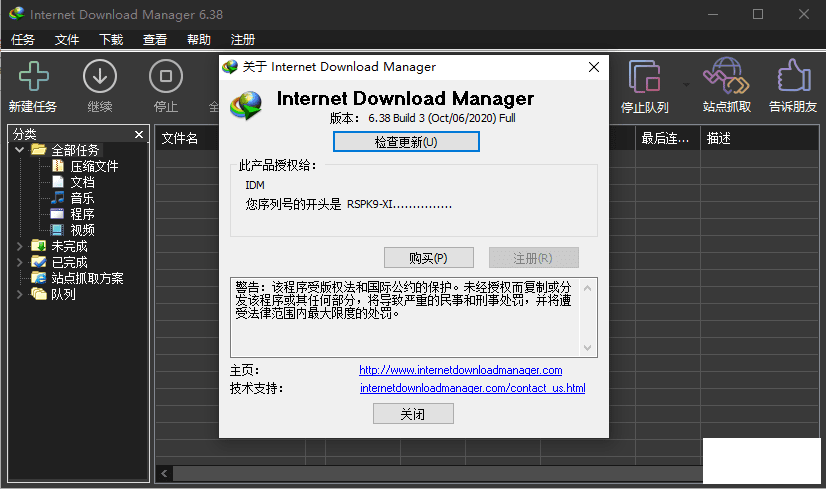Open the contact_us.html support link
This screenshot has height=489, width=826.
[x=473, y=388]
